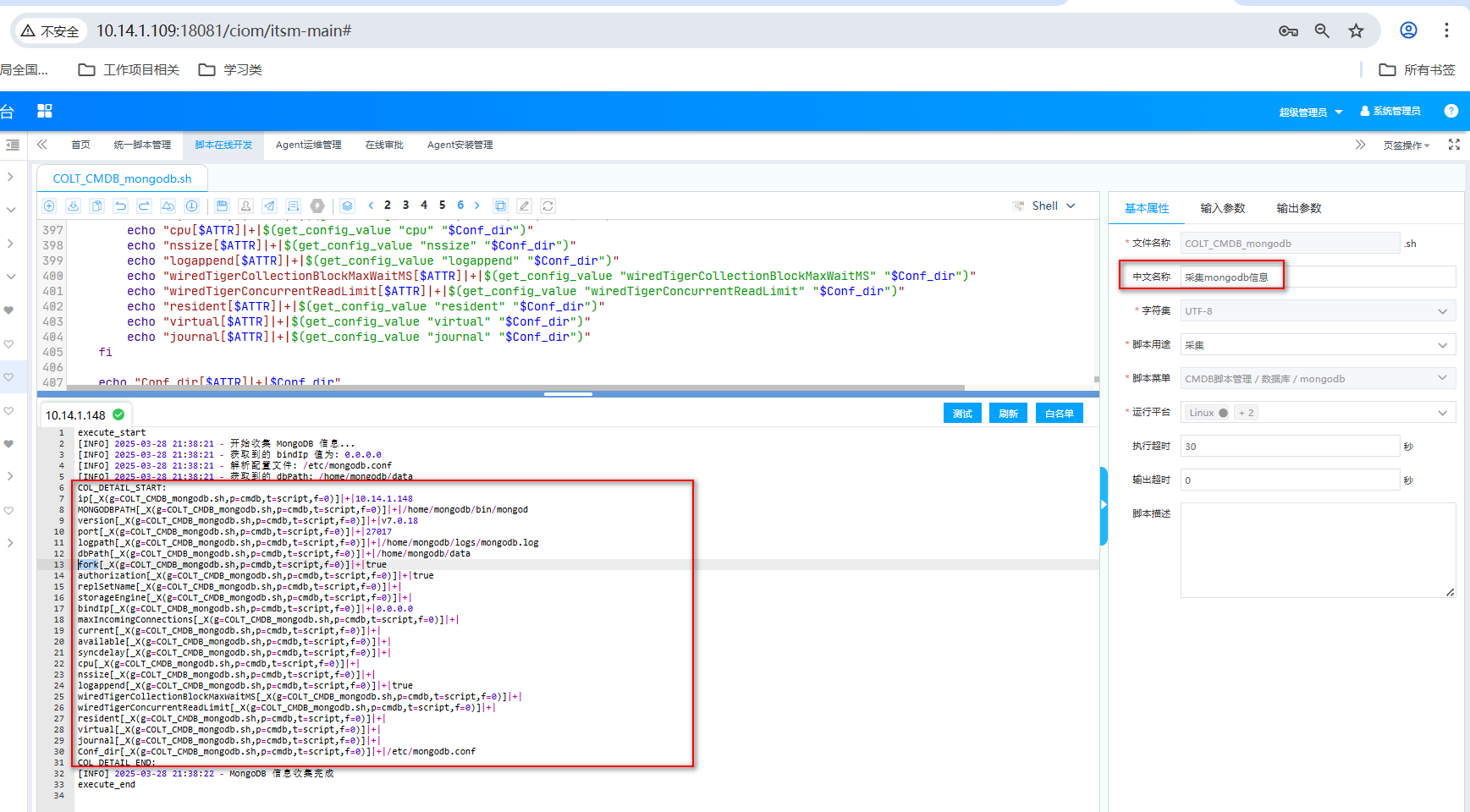Refresh the editor with the circular arrow icon

pos(548,206)
